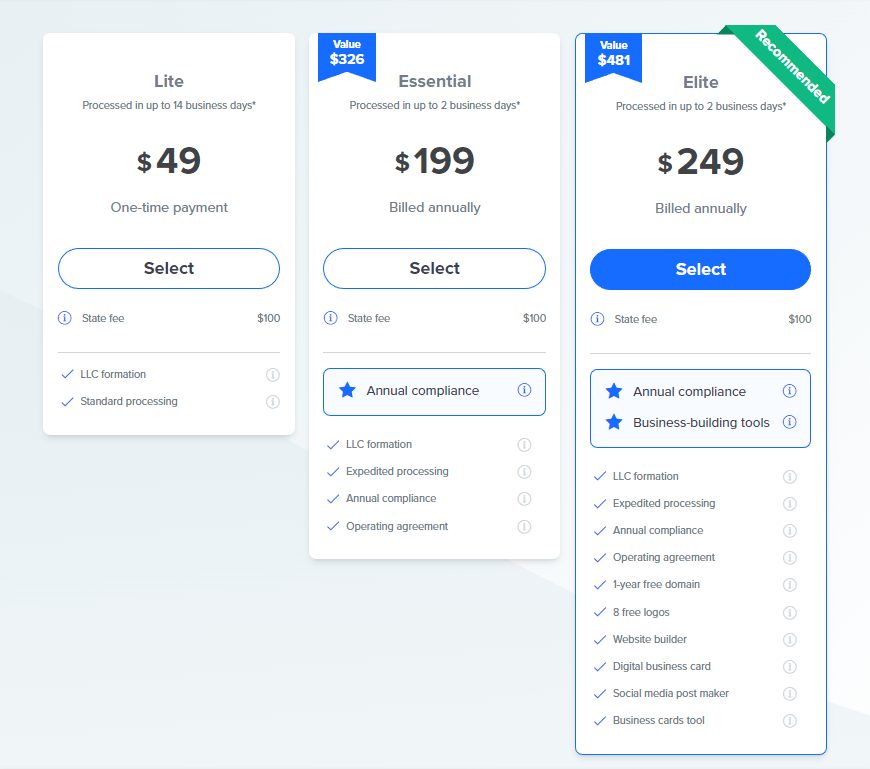Click the checkmark beside Digital business card
The image size is (870, 769).
coord(600,666)
